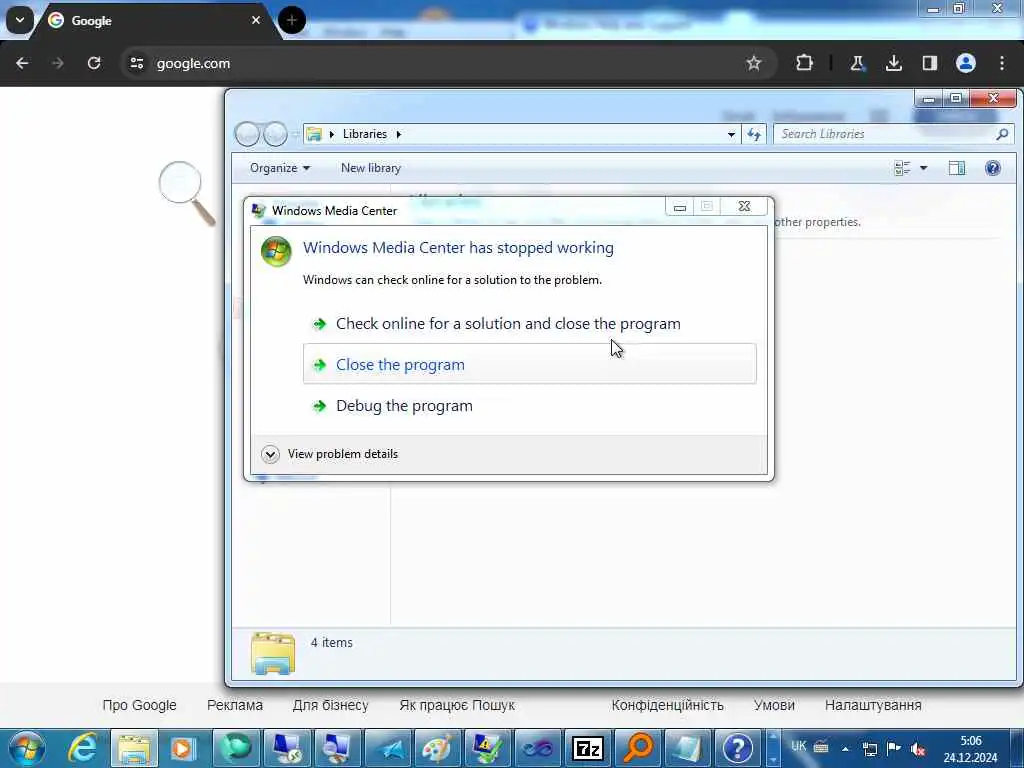Open the Конфіденційність footer link
The width and height of the screenshot is (1024, 768).
click(x=667, y=705)
